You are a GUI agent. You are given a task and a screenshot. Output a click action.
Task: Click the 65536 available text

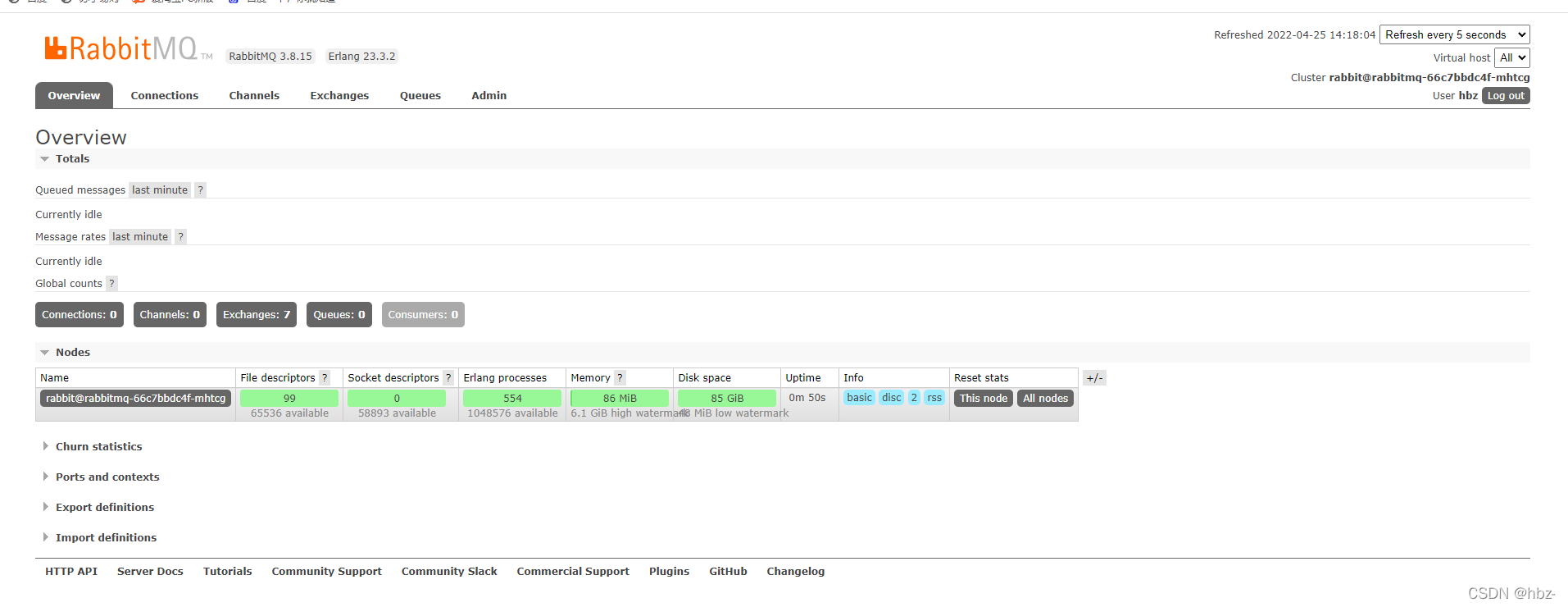(289, 413)
